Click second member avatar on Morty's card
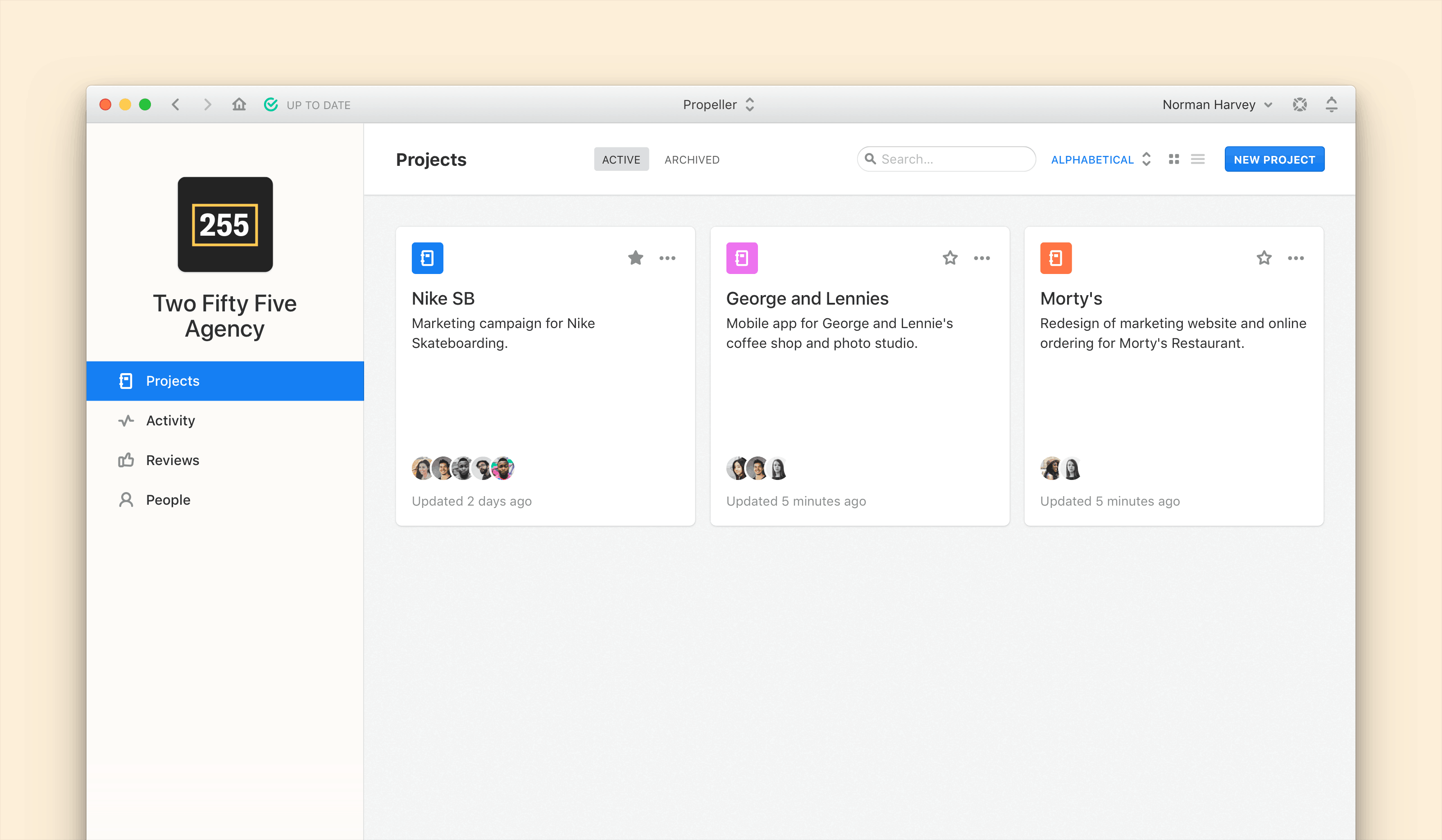This screenshot has height=840, width=1442. pos(1072,468)
